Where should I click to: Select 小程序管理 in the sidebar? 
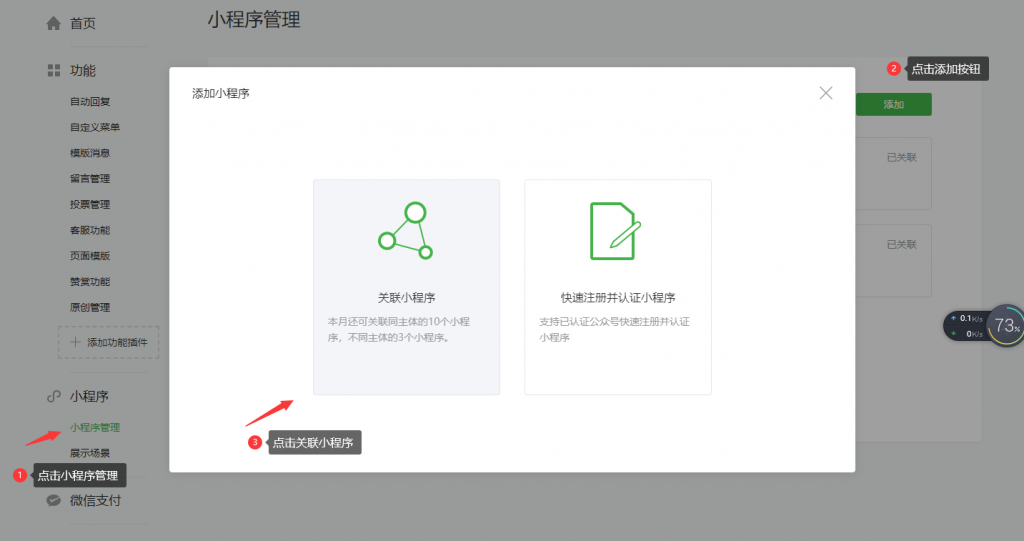click(x=95, y=428)
